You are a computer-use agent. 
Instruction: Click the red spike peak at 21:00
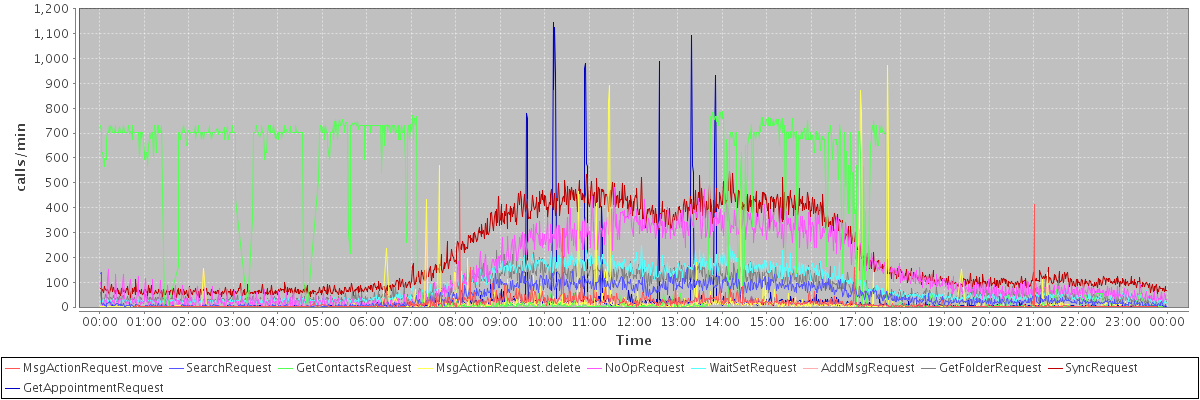tap(1034, 204)
